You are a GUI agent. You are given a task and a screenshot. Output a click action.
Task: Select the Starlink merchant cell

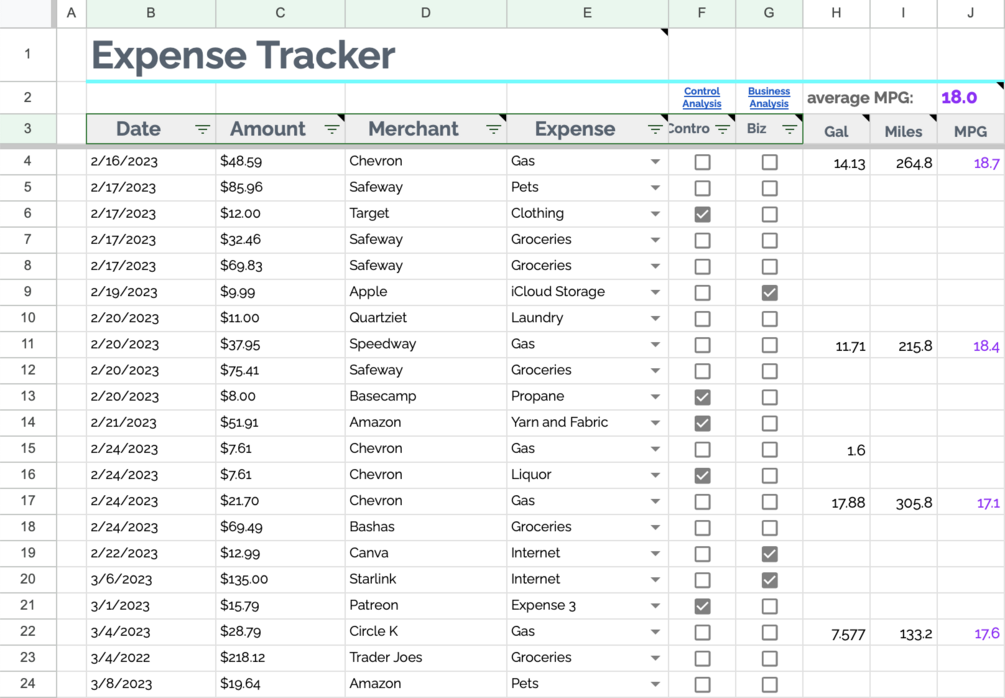click(x=426, y=579)
